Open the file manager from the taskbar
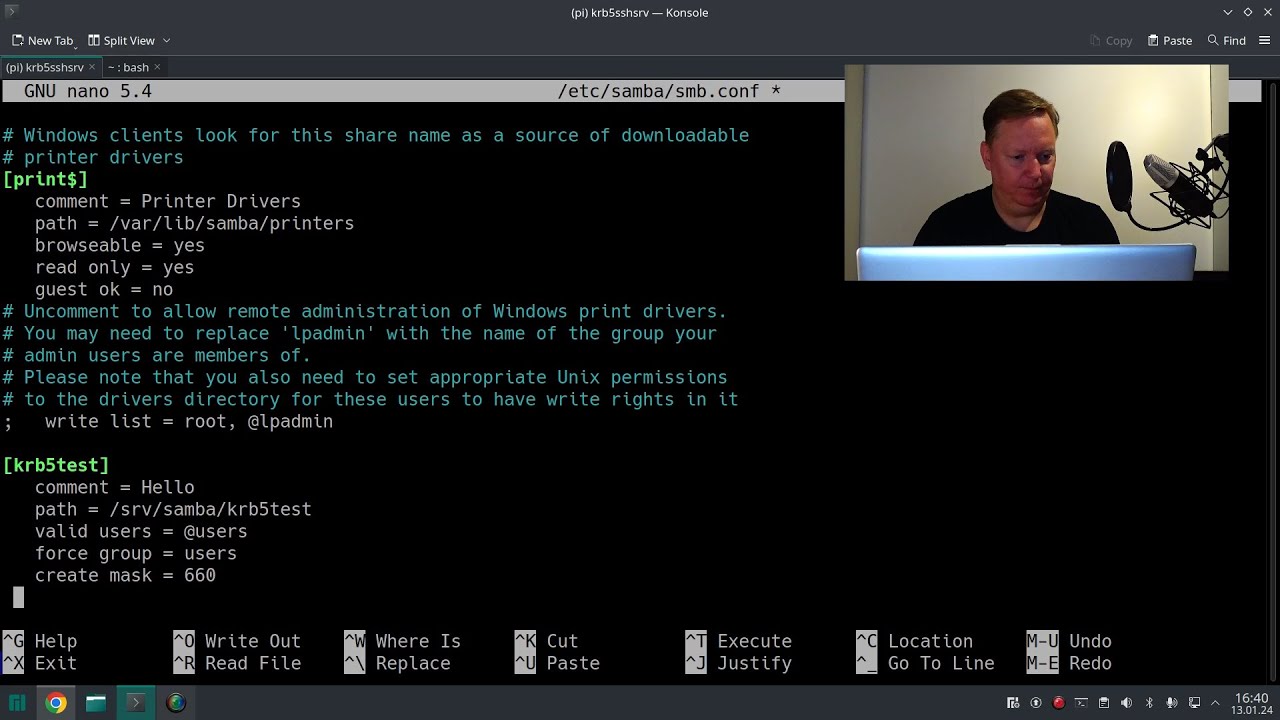This screenshot has width=1280, height=720. 96,703
